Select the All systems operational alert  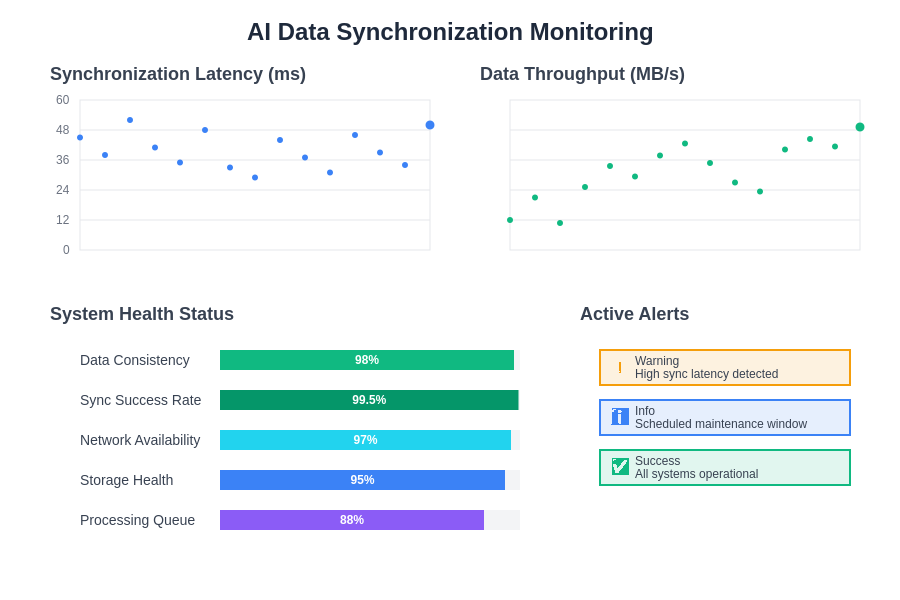(724, 468)
